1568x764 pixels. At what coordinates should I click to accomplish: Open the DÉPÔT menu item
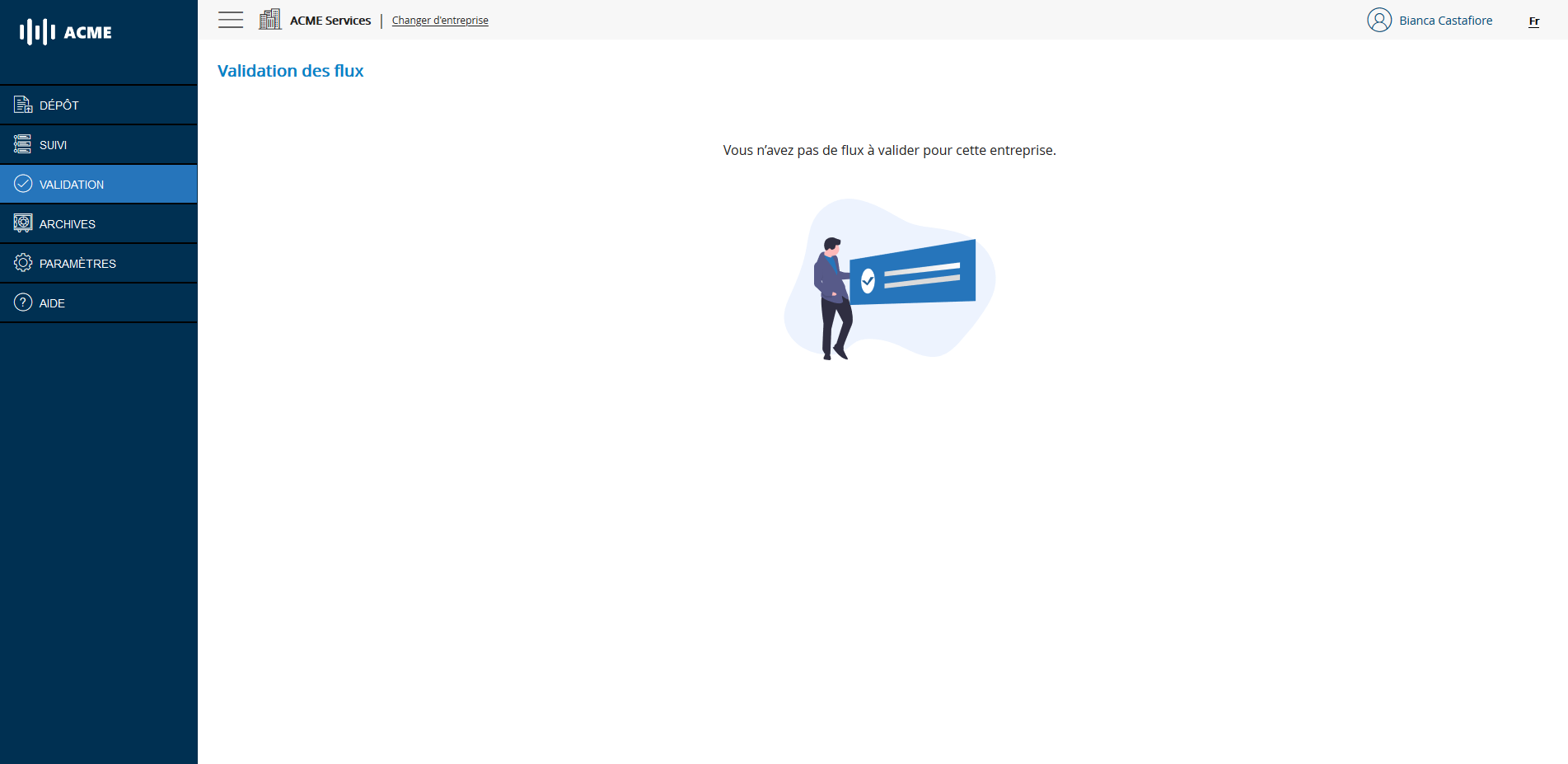click(x=59, y=105)
